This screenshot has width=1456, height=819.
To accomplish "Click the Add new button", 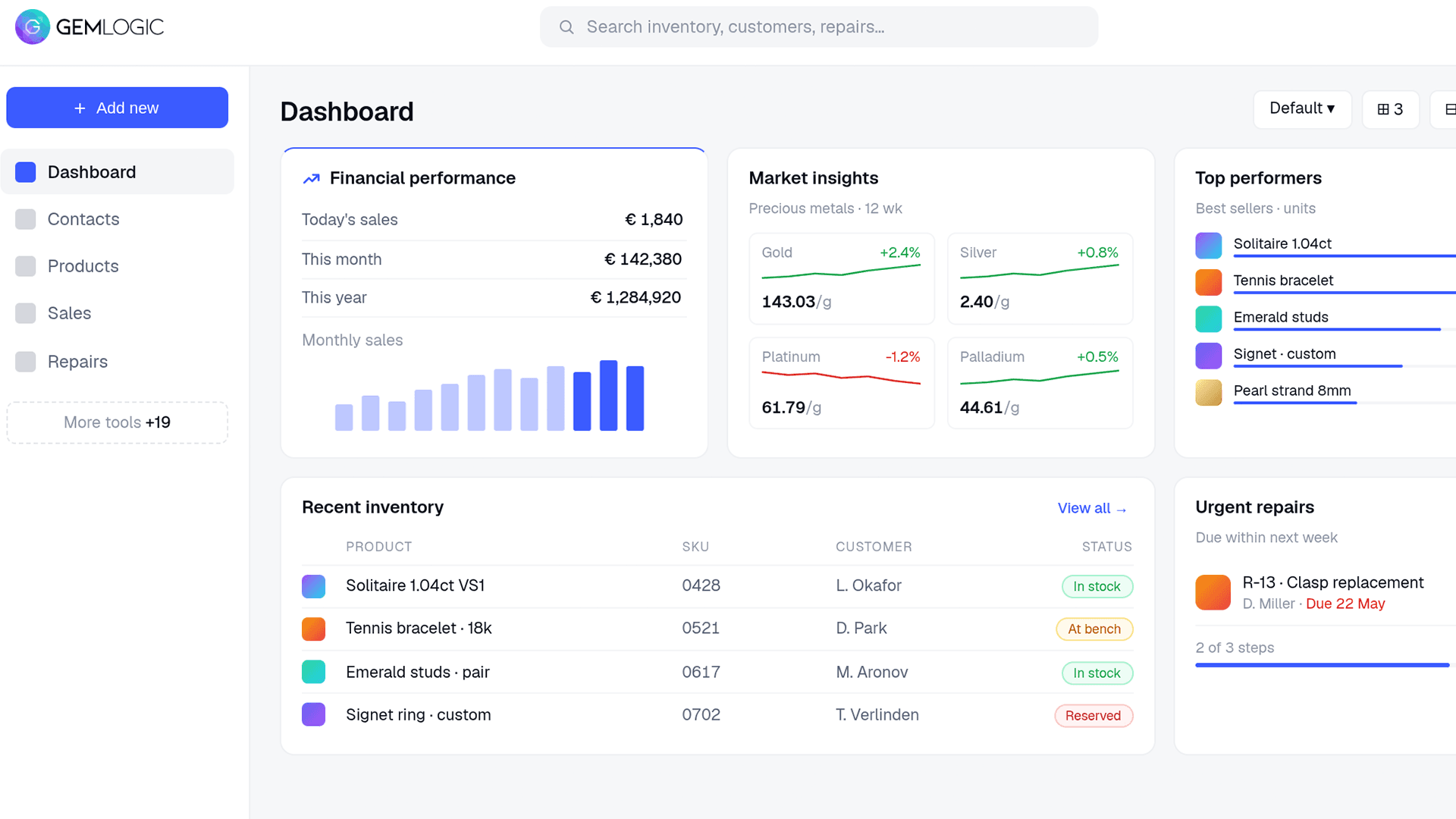I will point(118,108).
